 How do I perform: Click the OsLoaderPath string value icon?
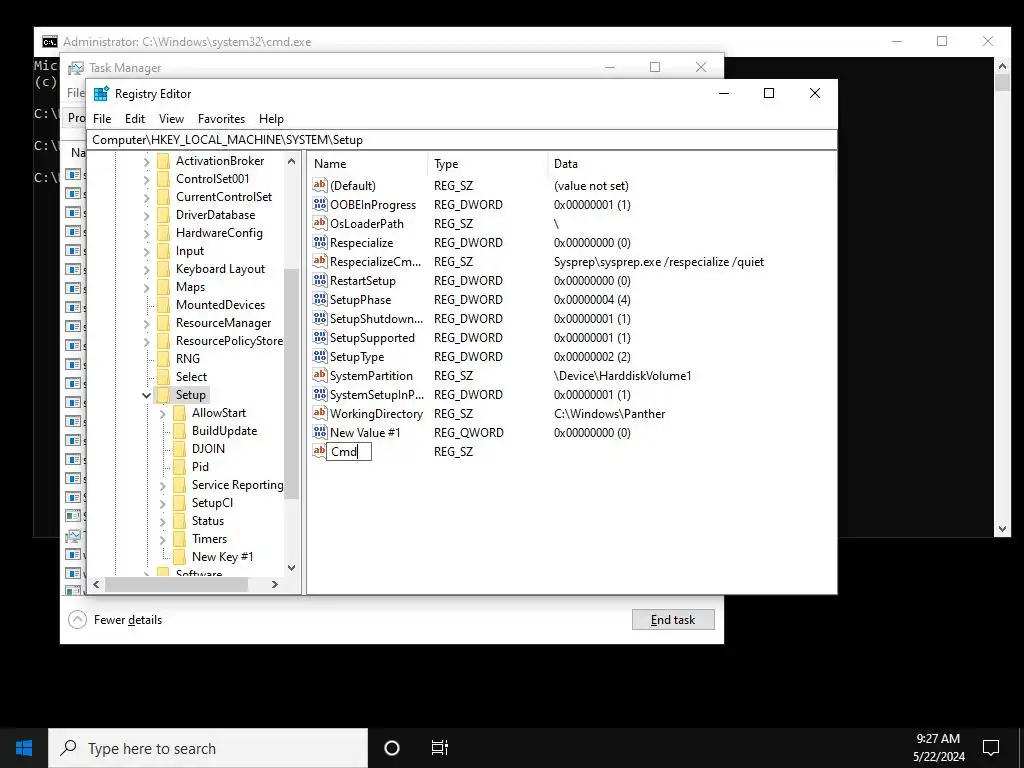click(x=319, y=223)
